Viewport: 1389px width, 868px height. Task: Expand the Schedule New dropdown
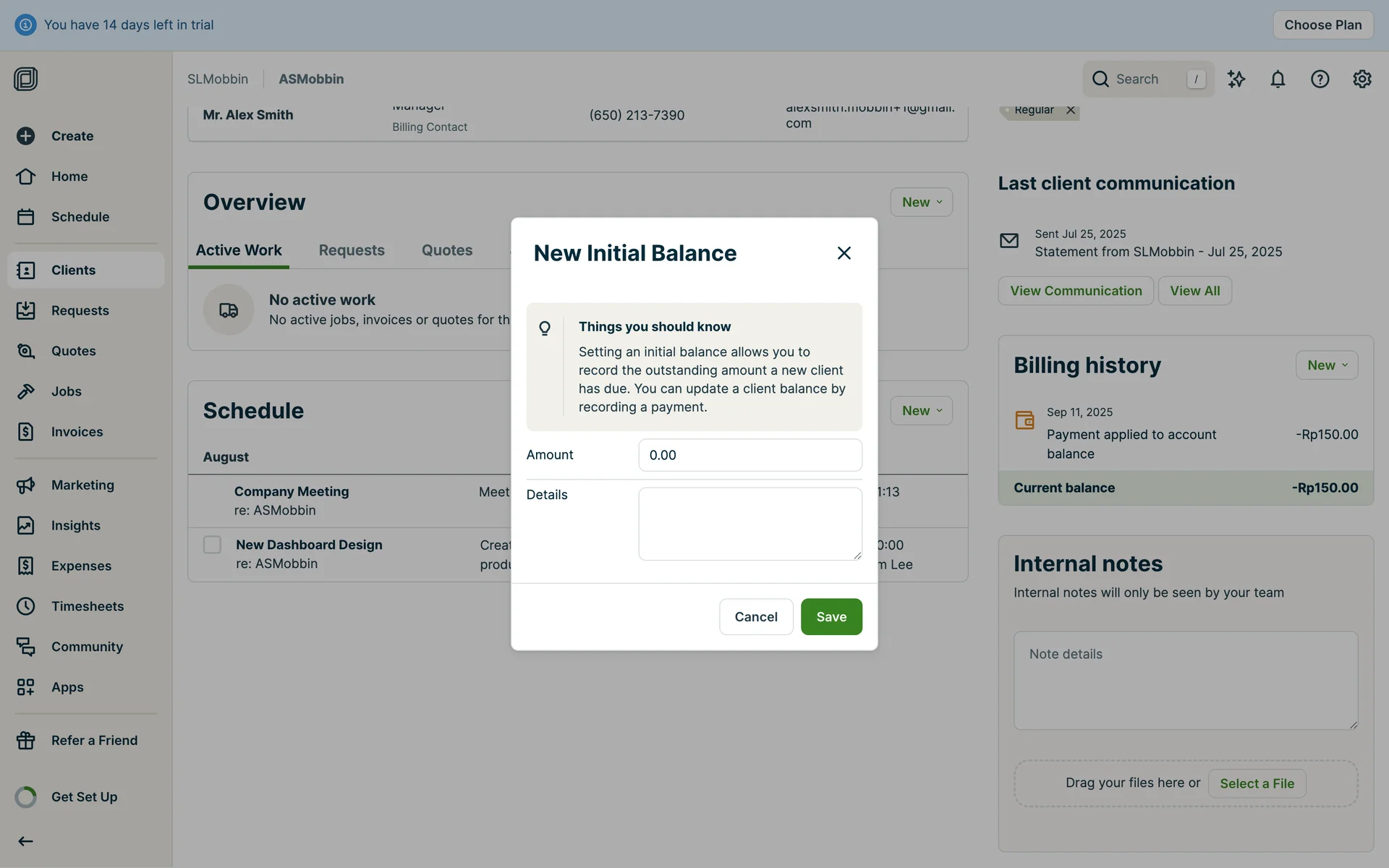pos(921,411)
